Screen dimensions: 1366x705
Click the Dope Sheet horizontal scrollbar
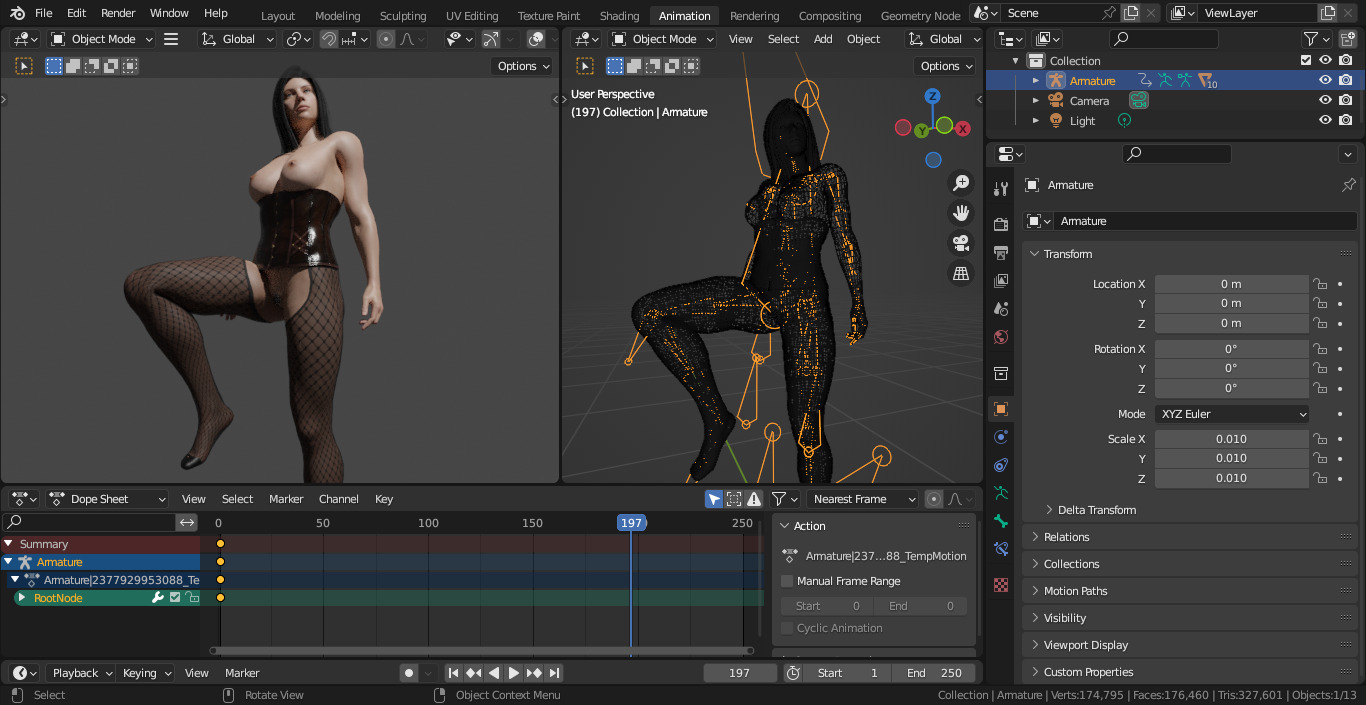coord(481,651)
